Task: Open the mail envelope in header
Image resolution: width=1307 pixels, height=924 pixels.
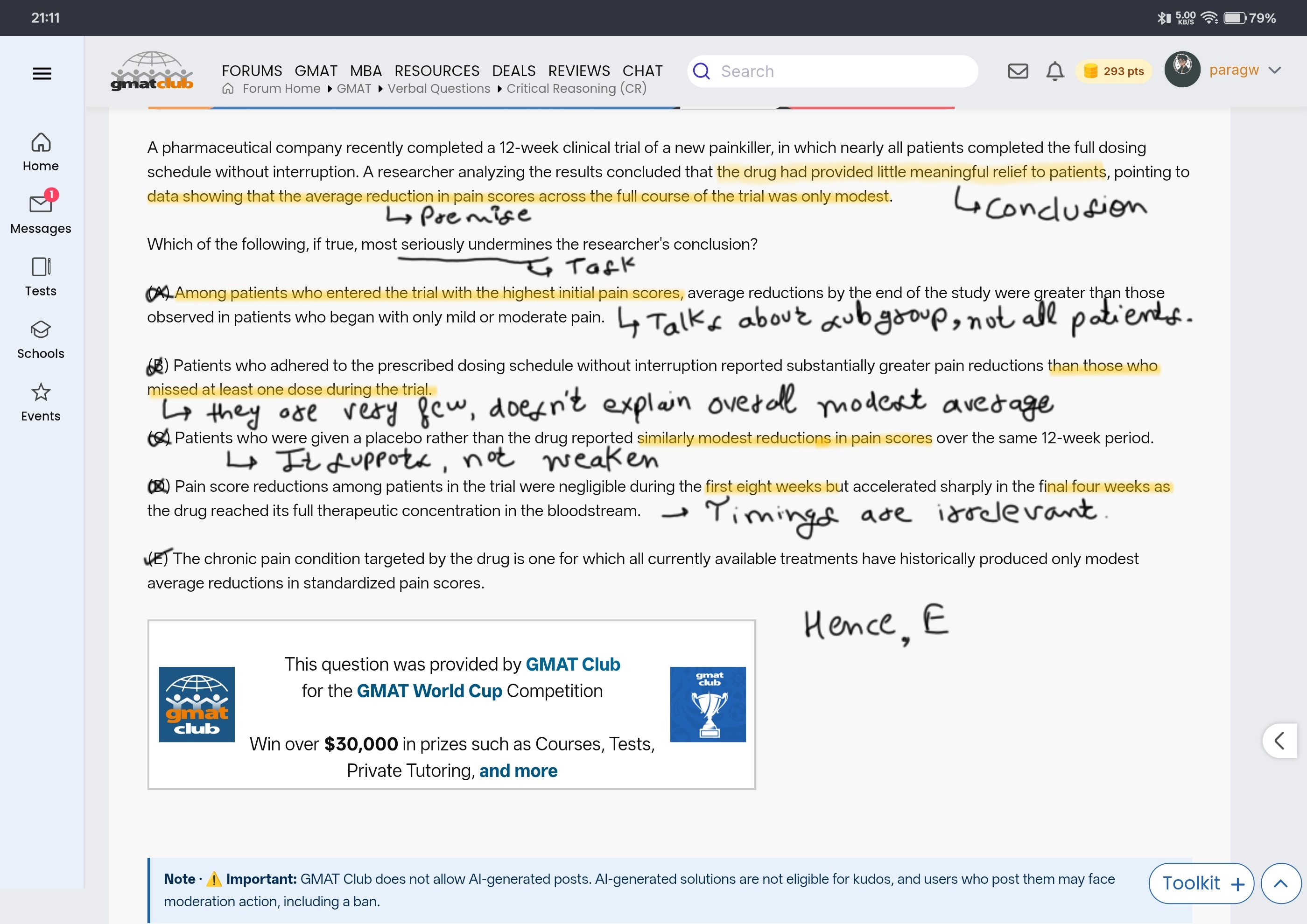Action: tap(1018, 71)
